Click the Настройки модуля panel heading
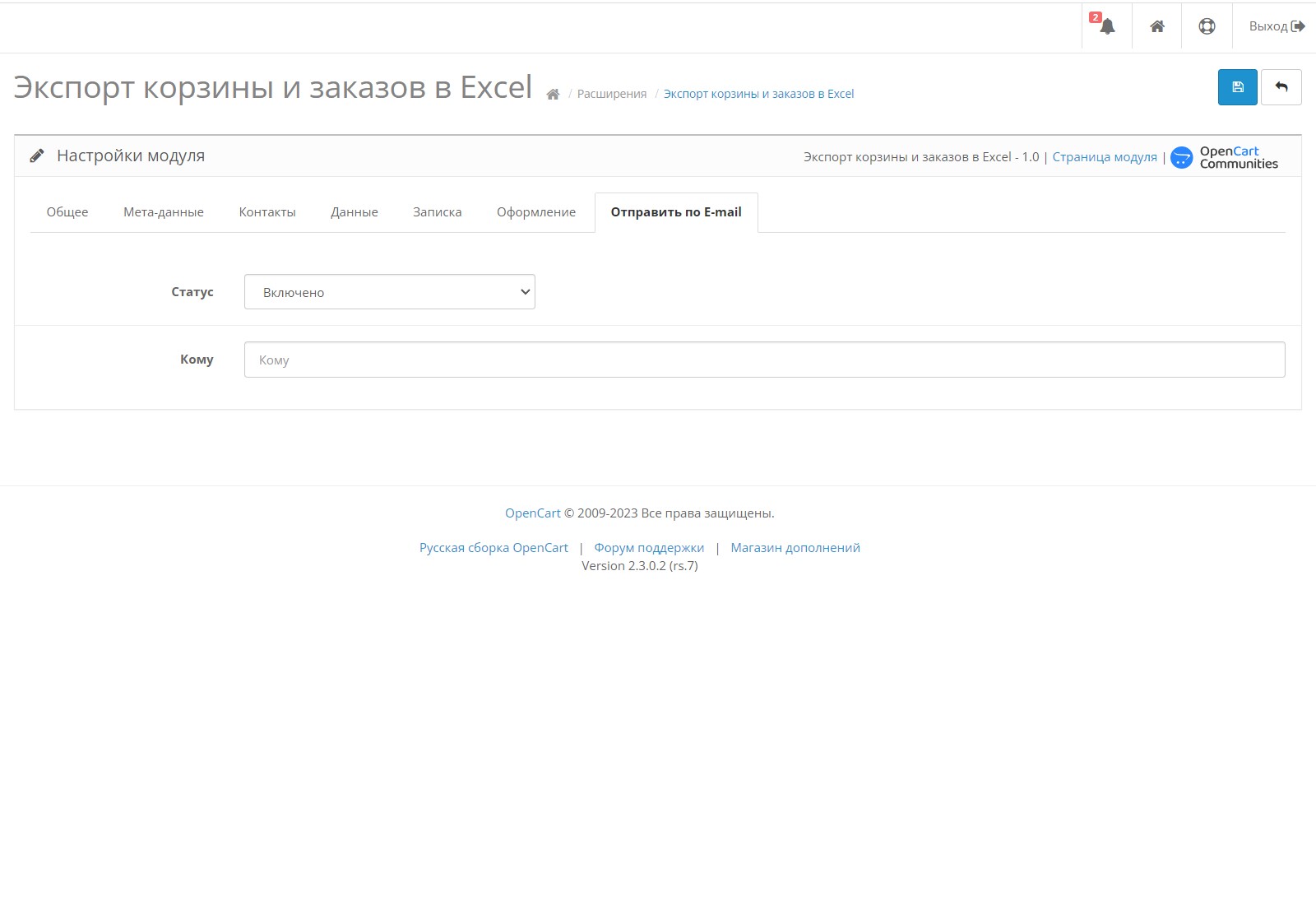This screenshot has width=1316, height=905. point(131,155)
